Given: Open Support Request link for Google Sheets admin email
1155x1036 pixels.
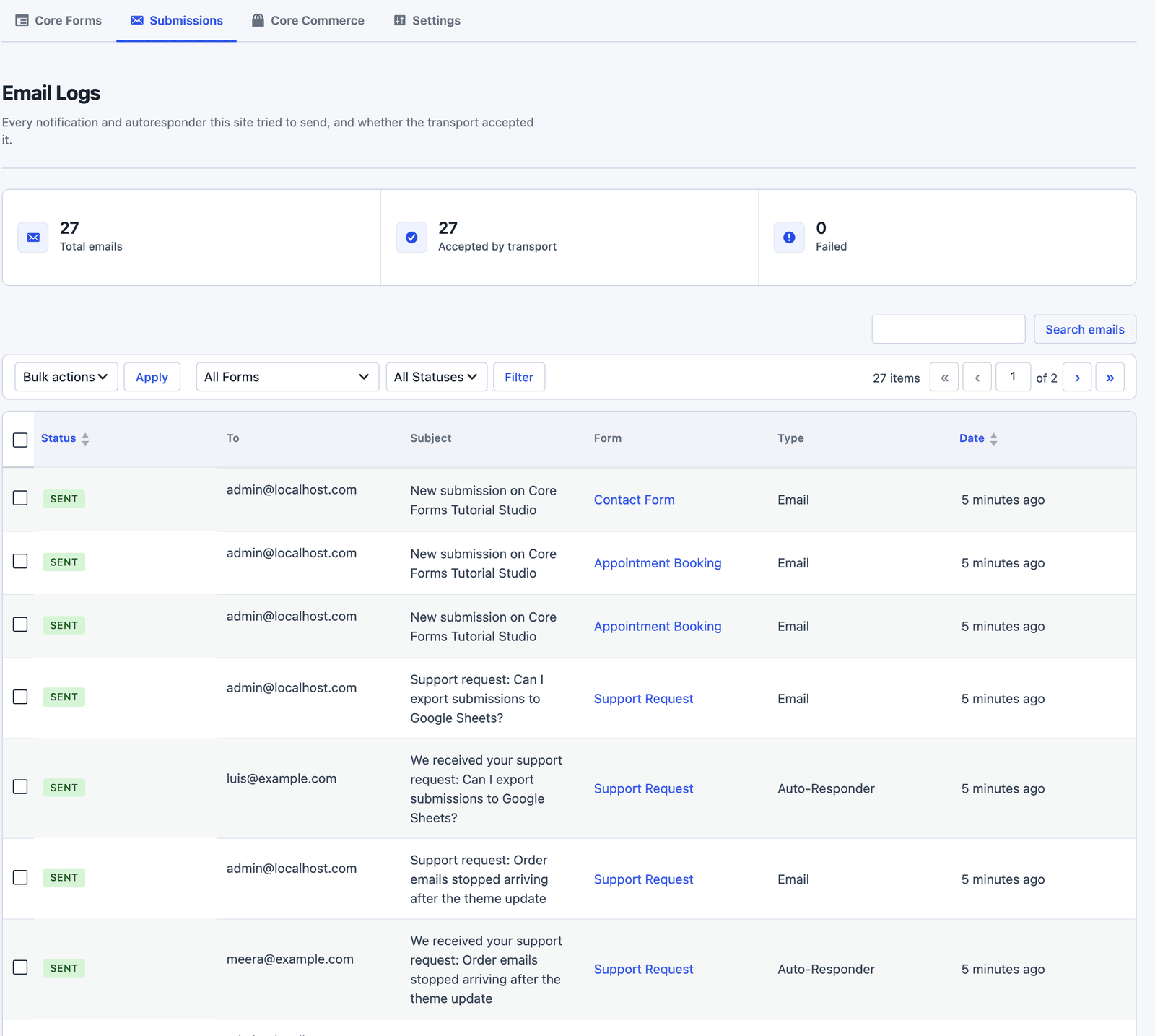Looking at the screenshot, I should [643, 699].
